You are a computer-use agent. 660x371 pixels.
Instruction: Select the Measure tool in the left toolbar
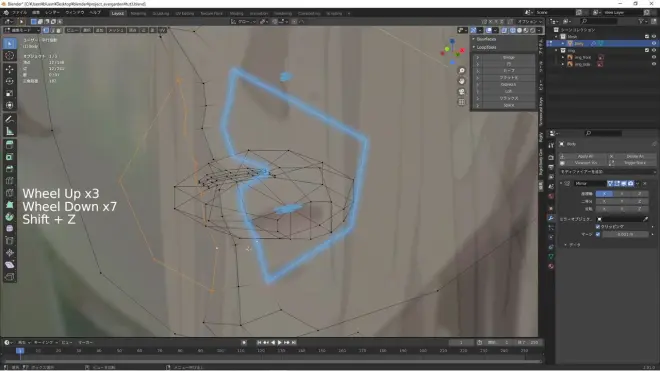10,131
